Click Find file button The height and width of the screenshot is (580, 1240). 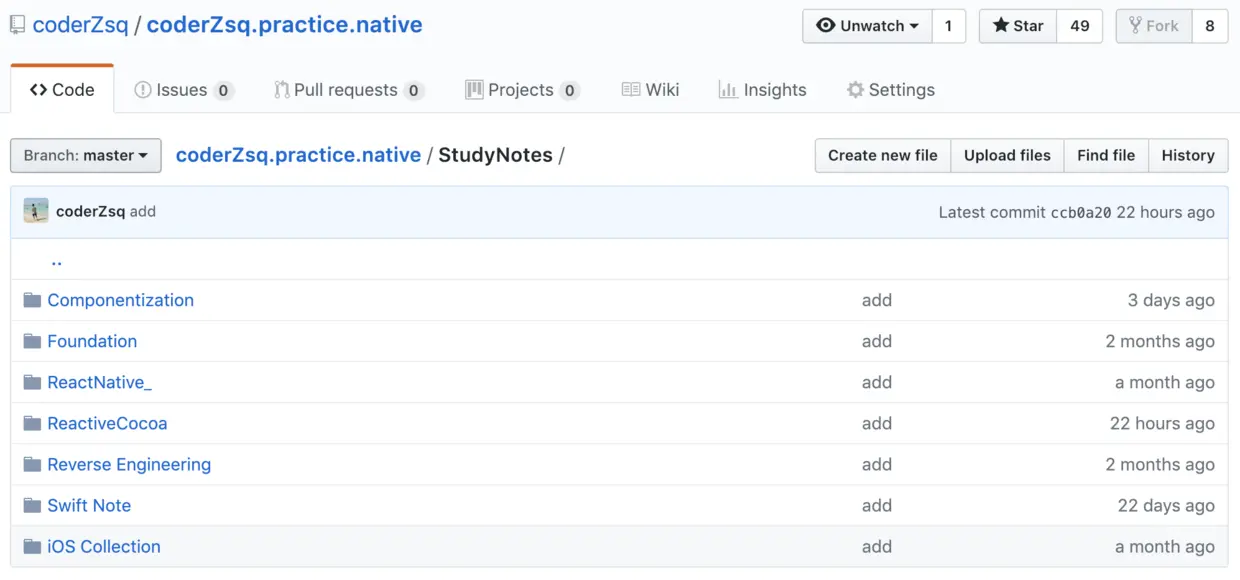coord(1106,155)
